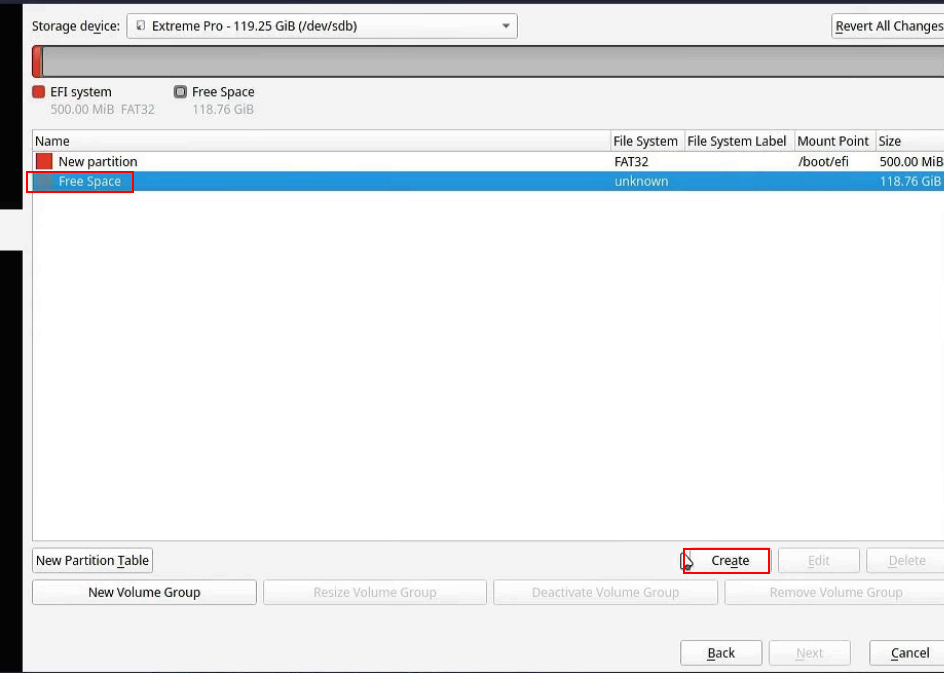The image size is (944, 673).
Task: Click the red icon beside New partition
Action: pos(44,161)
